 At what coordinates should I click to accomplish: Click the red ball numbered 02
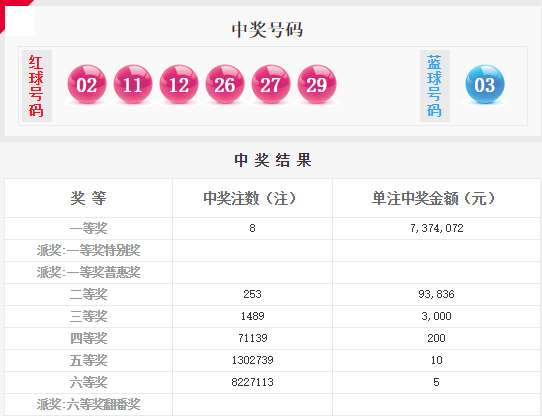87,84
